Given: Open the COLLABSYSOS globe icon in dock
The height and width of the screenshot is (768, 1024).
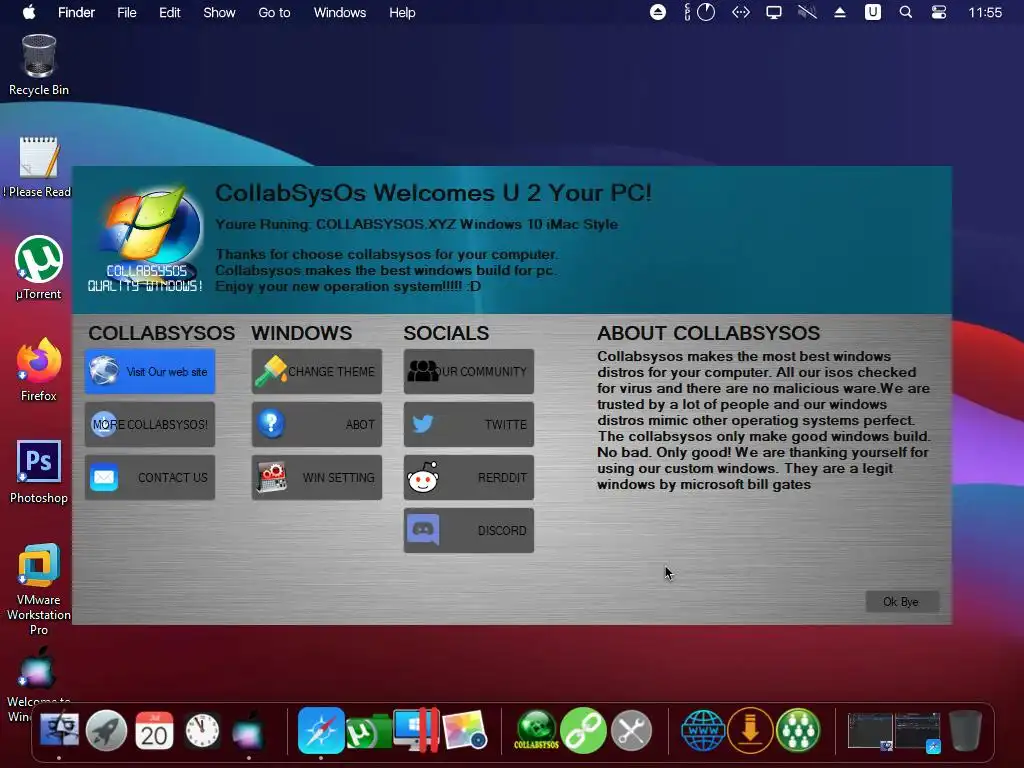Looking at the screenshot, I should click(x=536, y=730).
